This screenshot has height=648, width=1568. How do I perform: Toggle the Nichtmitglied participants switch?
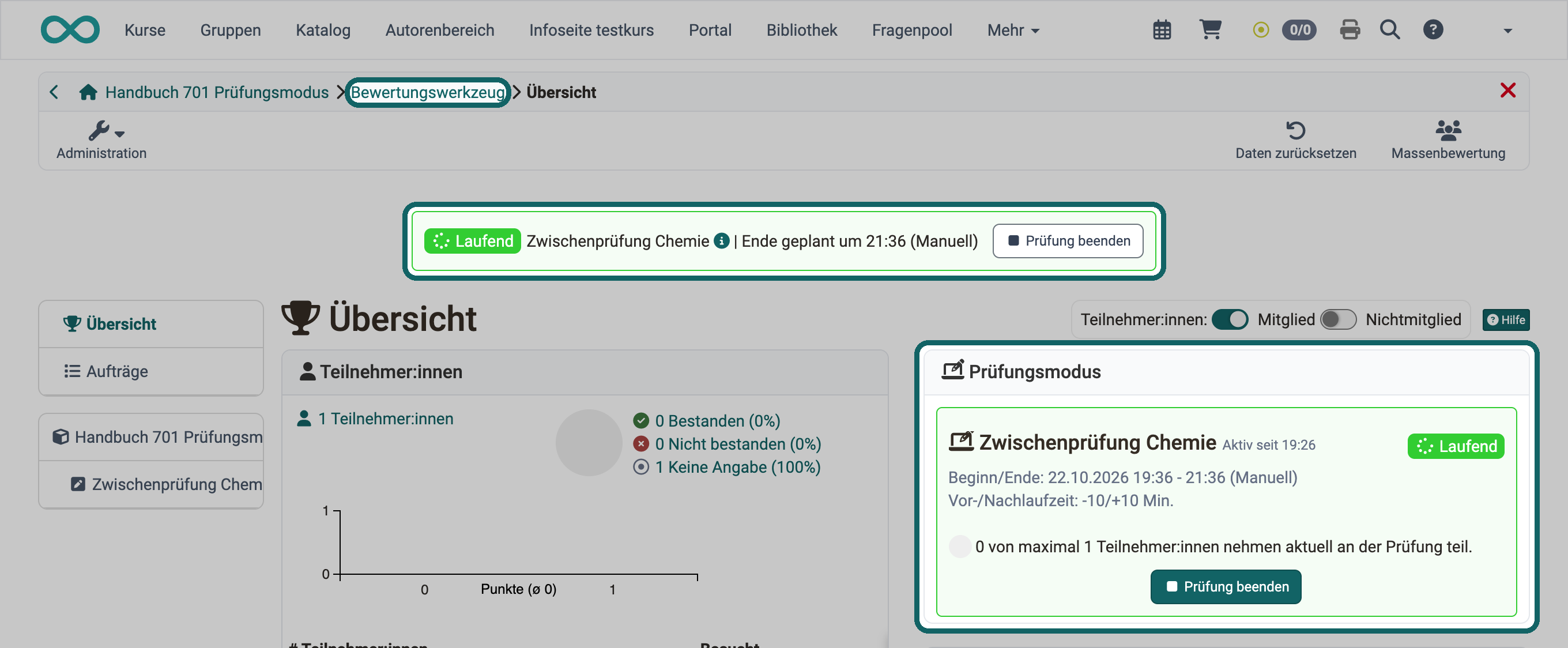[x=1338, y=319]
